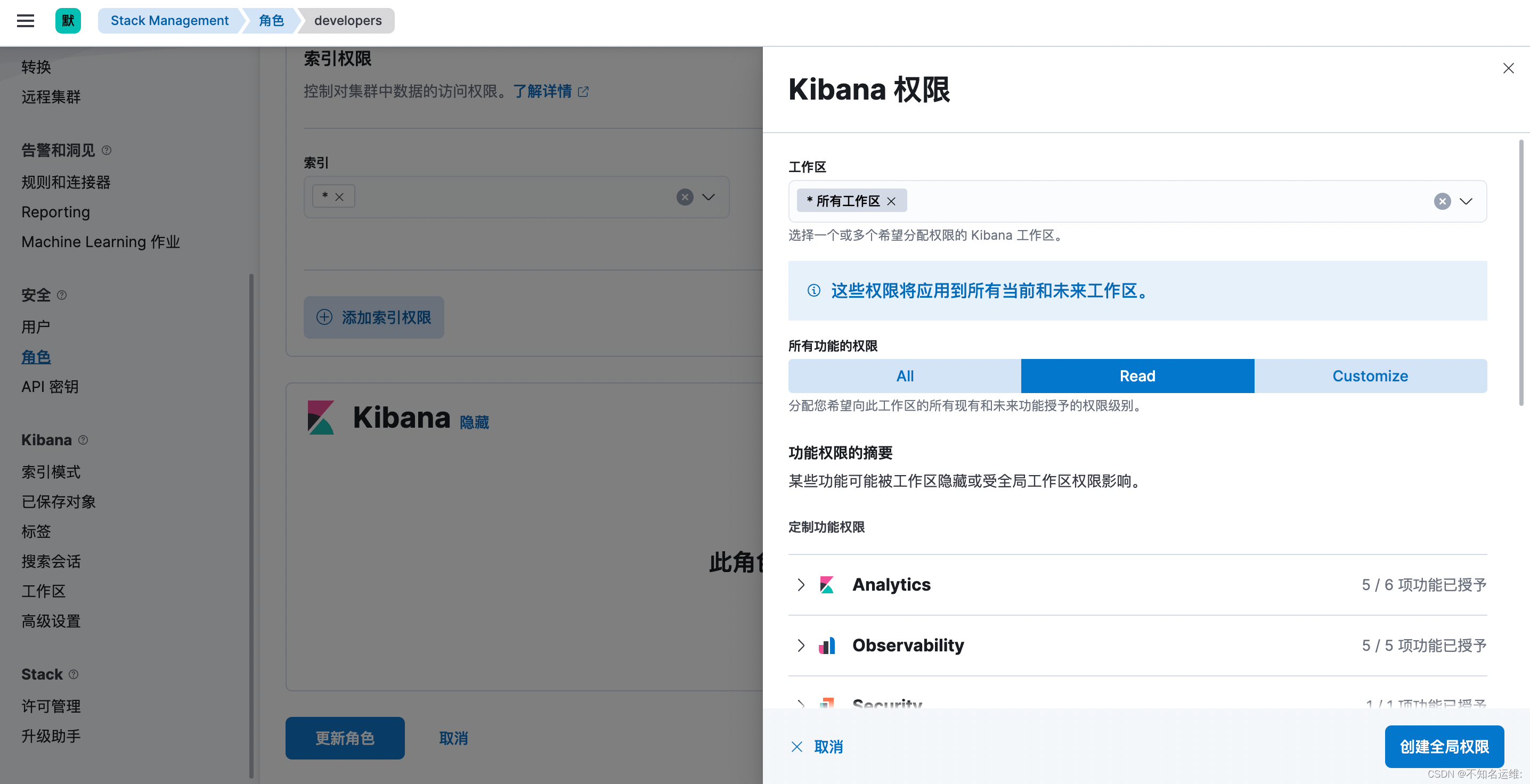Select the All privilege level
1530x784 pixels.
905,376
